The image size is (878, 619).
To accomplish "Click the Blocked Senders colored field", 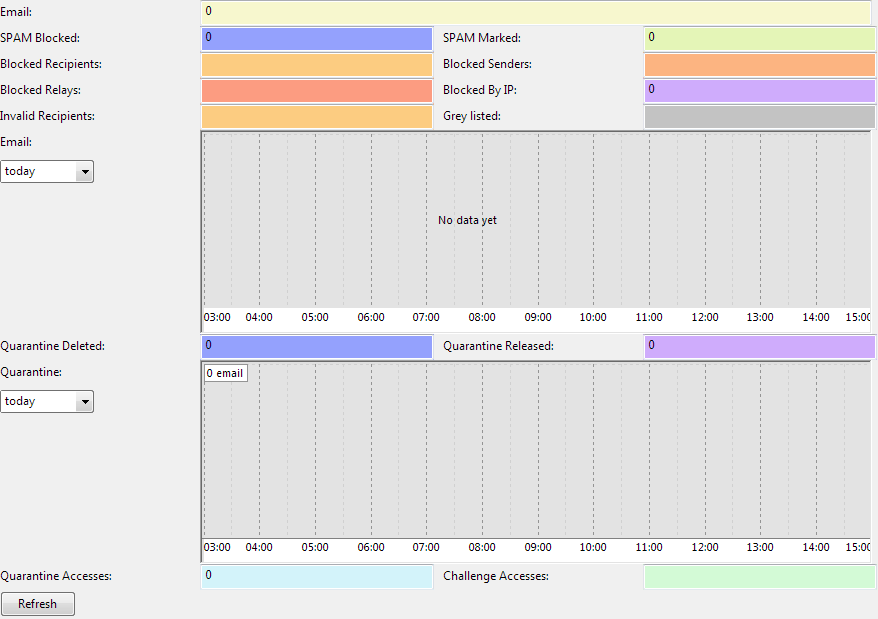I will tap(759, 65).
